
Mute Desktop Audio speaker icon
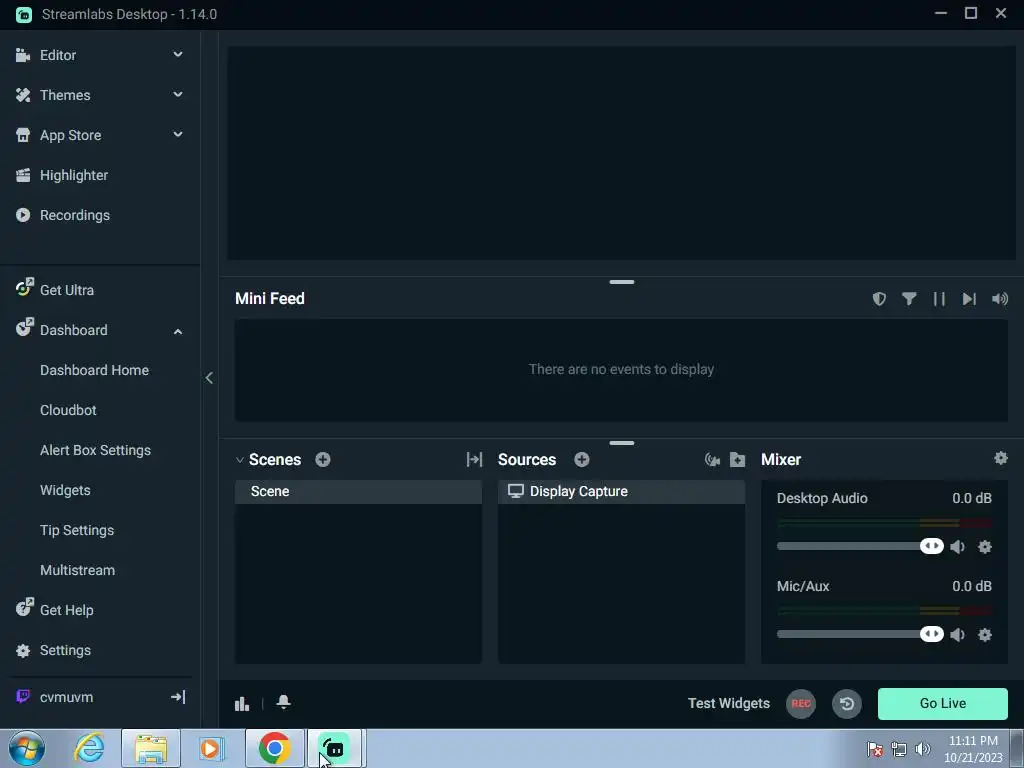957,547
